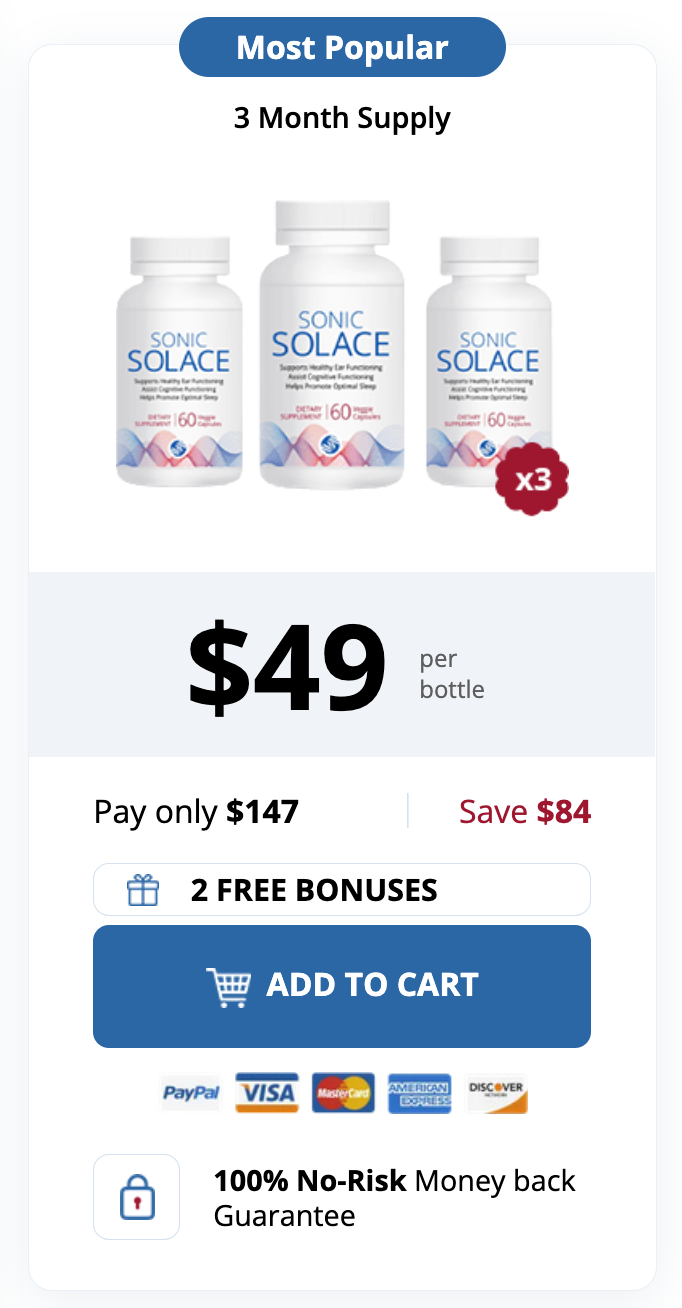Select the VISA payment icon

tap(266, 1092)
